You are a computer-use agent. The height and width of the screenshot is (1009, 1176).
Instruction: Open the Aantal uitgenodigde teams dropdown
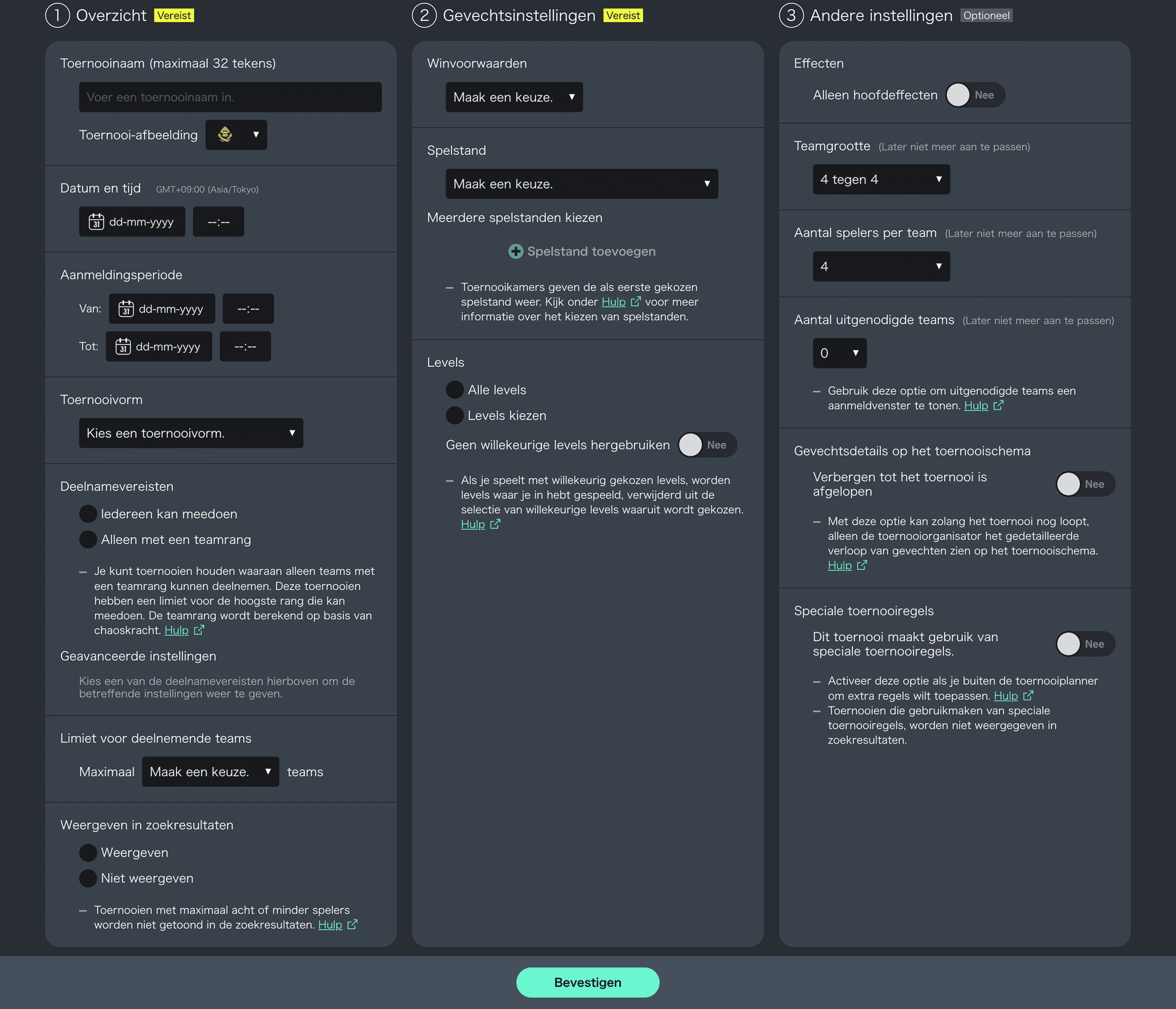click(x=840, y=353)
